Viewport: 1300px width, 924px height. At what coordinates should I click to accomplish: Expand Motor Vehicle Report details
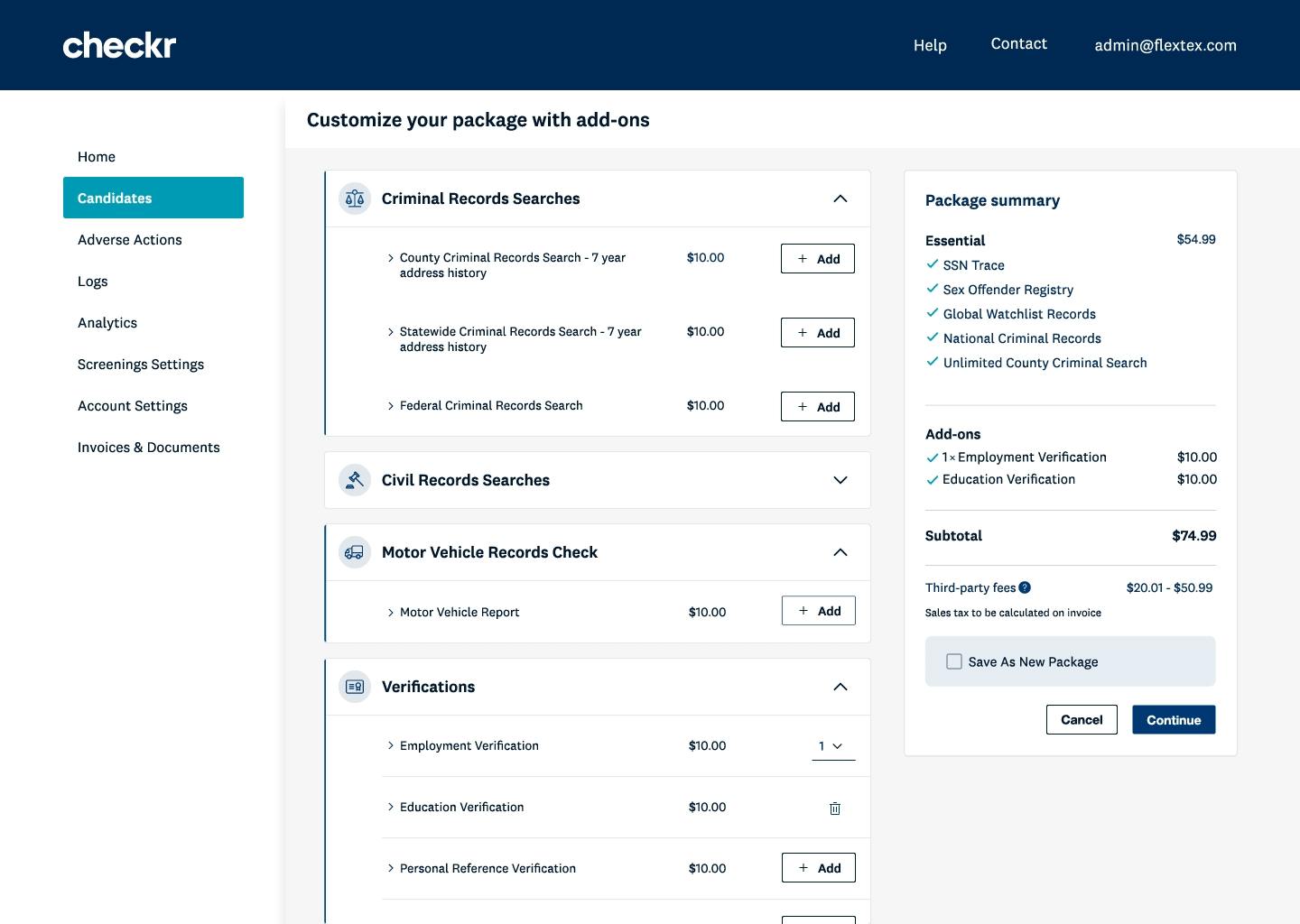tap(391, 613)
